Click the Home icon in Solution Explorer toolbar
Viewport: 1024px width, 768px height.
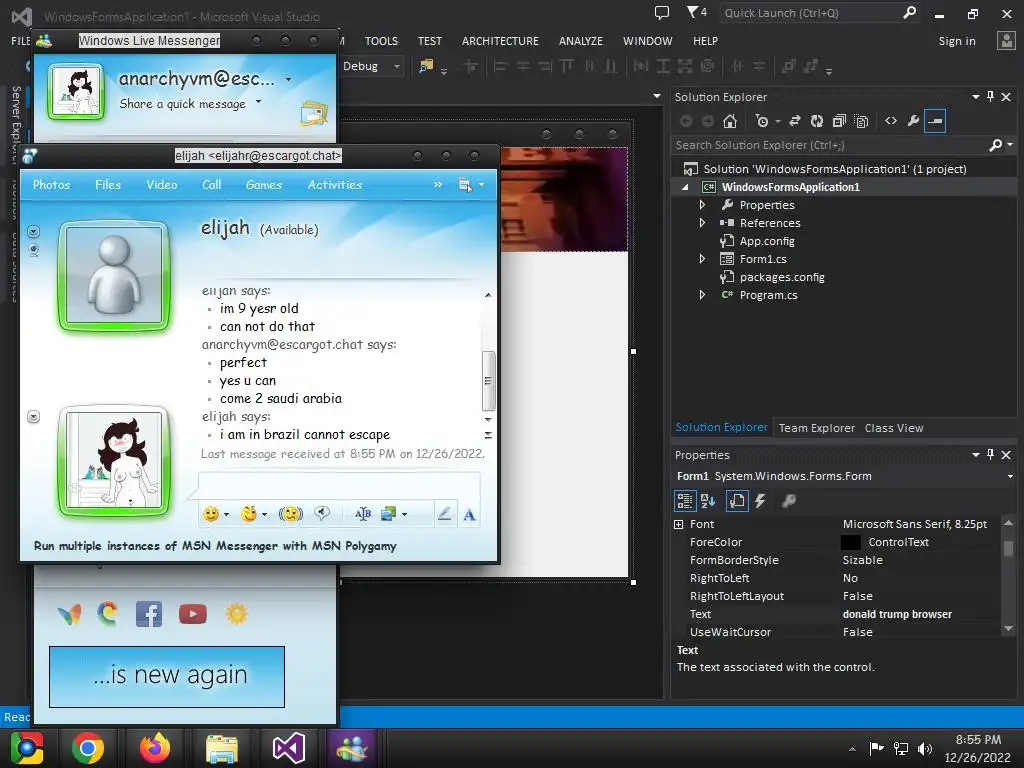point(730,121)
